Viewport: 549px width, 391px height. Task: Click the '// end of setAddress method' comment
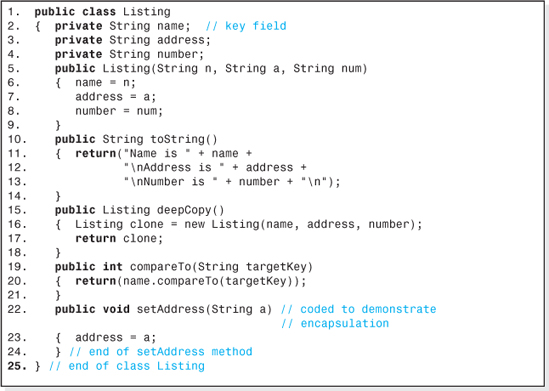pos(161,351)
